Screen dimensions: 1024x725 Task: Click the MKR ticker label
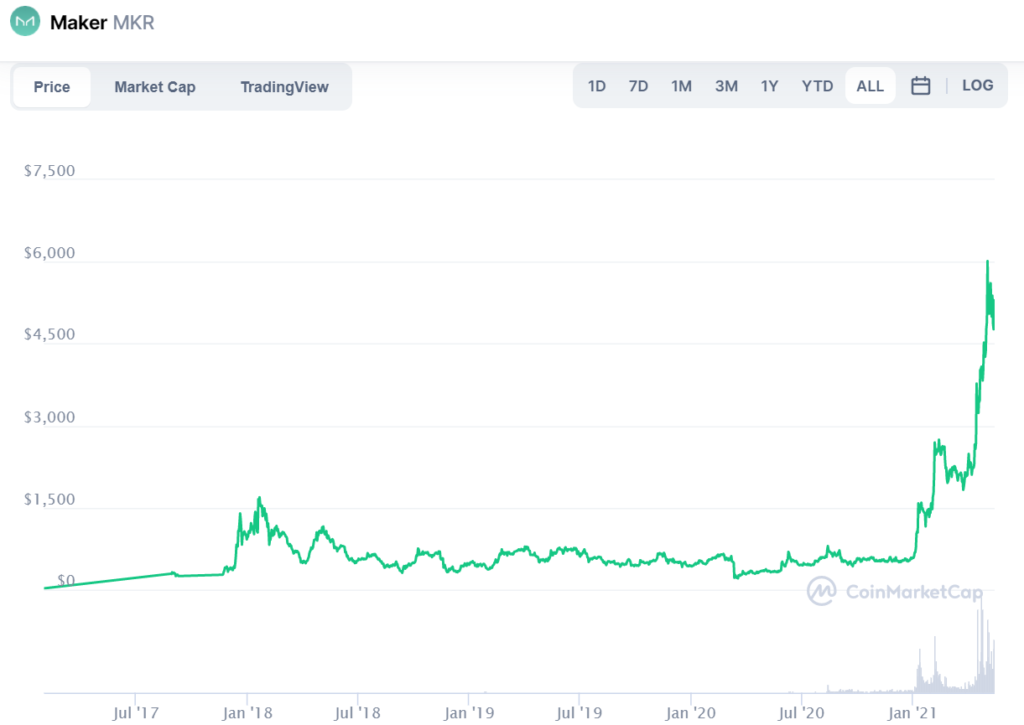tap(135, 22)
